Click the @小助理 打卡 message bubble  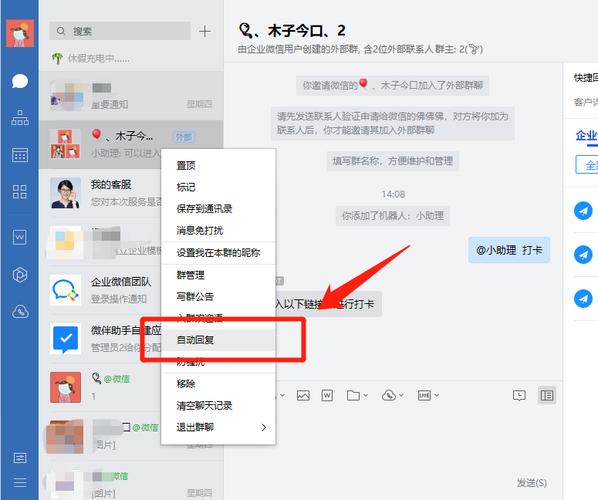pyautogui.click(x=509, y=250)
